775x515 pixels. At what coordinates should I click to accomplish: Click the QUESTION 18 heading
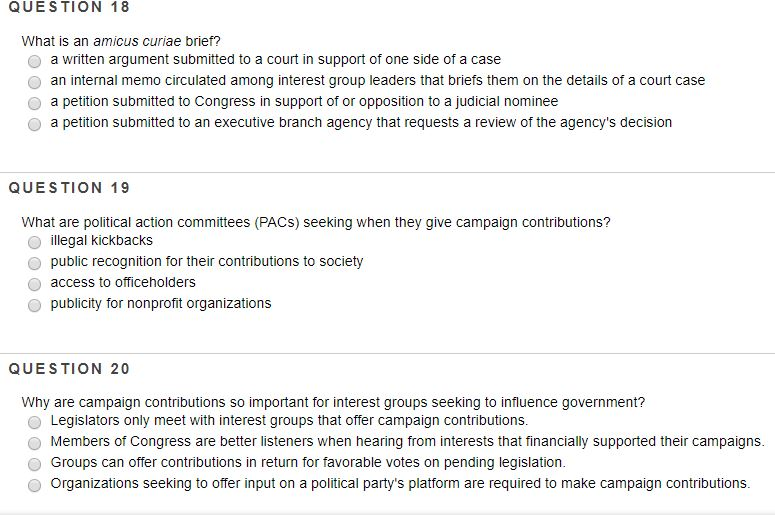pos(69,7)
